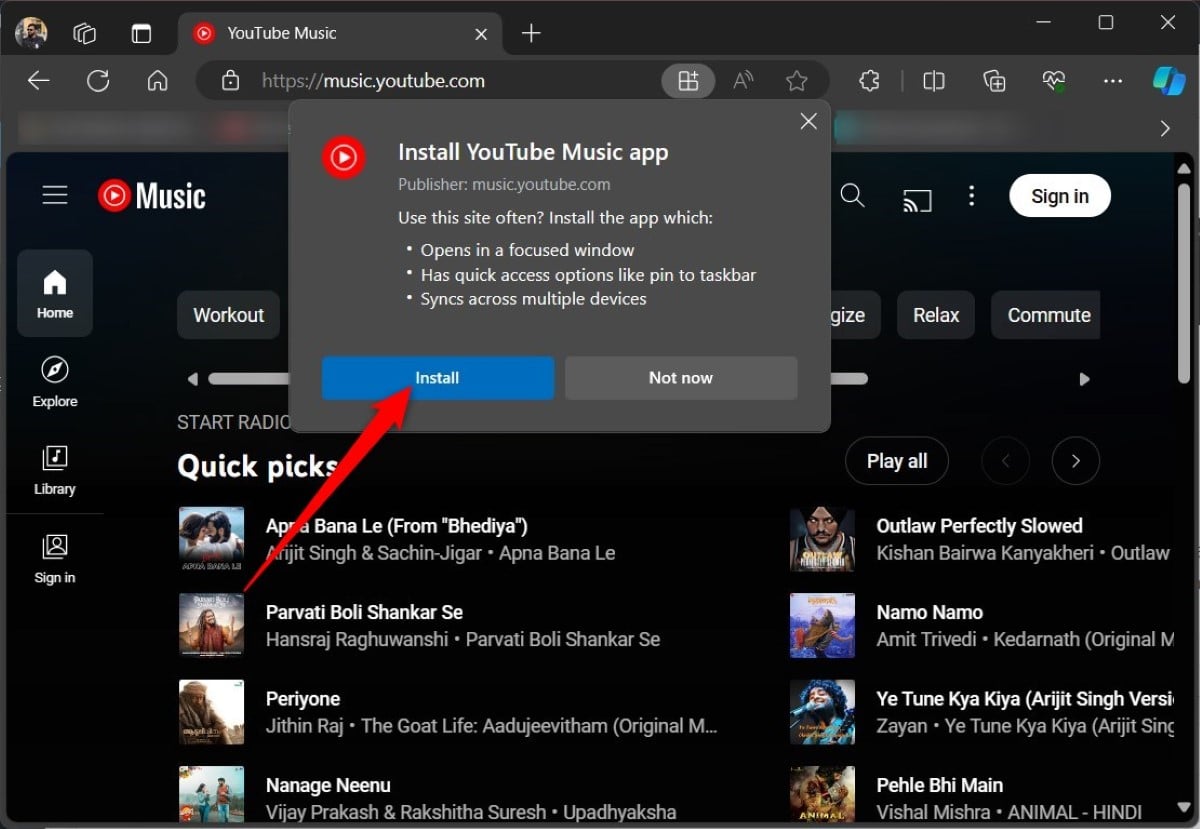Toggle the favorites star in address bar
The height and width of the screenshot is (829, 1200).
click(797, 80)
